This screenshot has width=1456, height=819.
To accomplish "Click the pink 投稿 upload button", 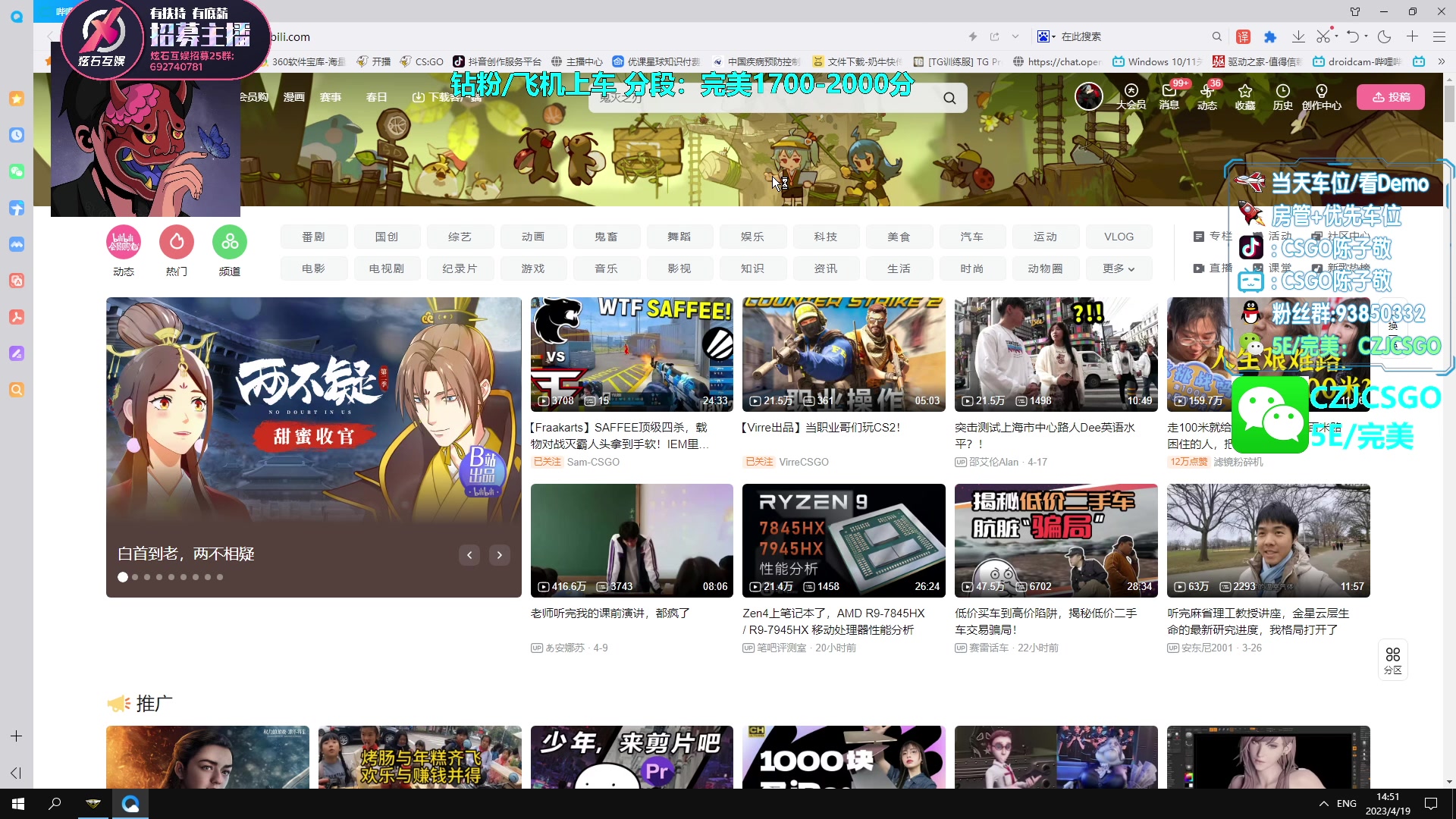I will pyautogui.click(x=1390, y=97).
